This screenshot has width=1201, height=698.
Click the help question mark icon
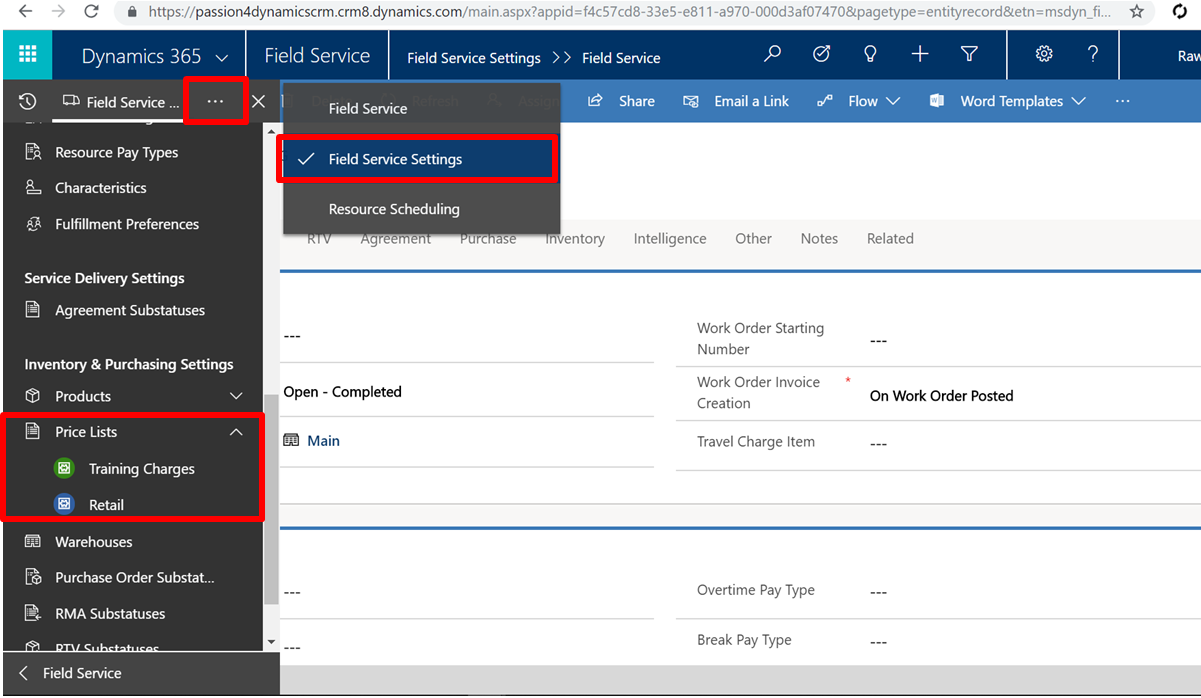pos(1093,55)
